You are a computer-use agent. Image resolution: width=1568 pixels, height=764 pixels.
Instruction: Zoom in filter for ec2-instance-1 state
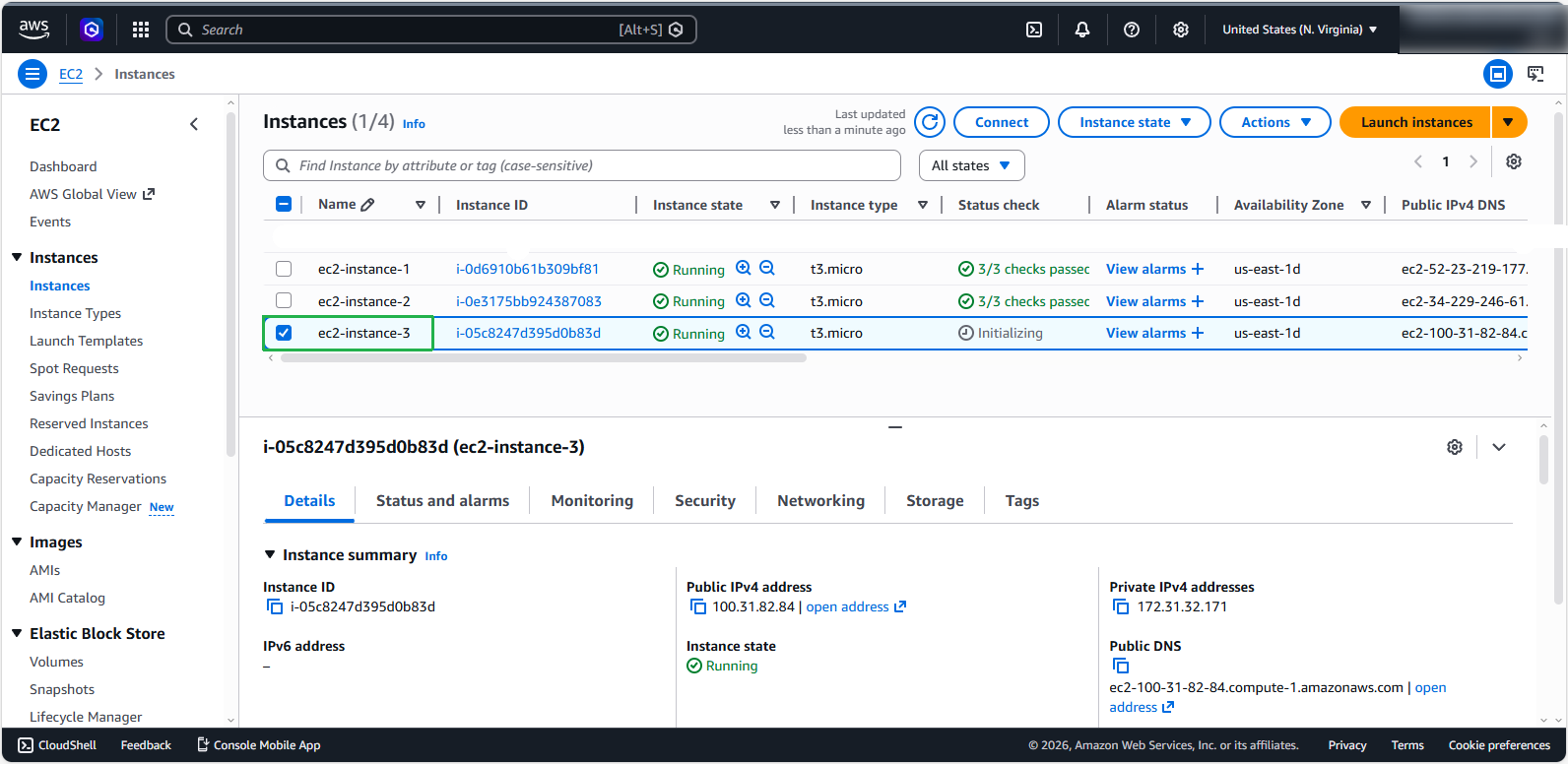pos(744,268)
